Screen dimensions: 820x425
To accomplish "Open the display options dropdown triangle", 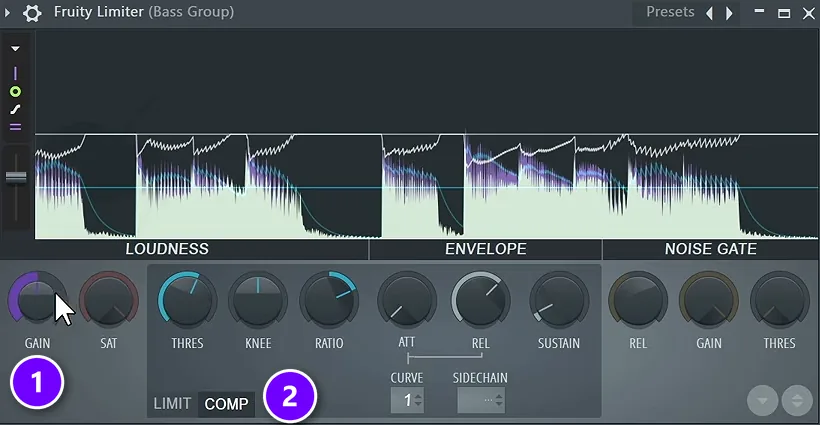I will pyautogui.click(x=16, y=49).
